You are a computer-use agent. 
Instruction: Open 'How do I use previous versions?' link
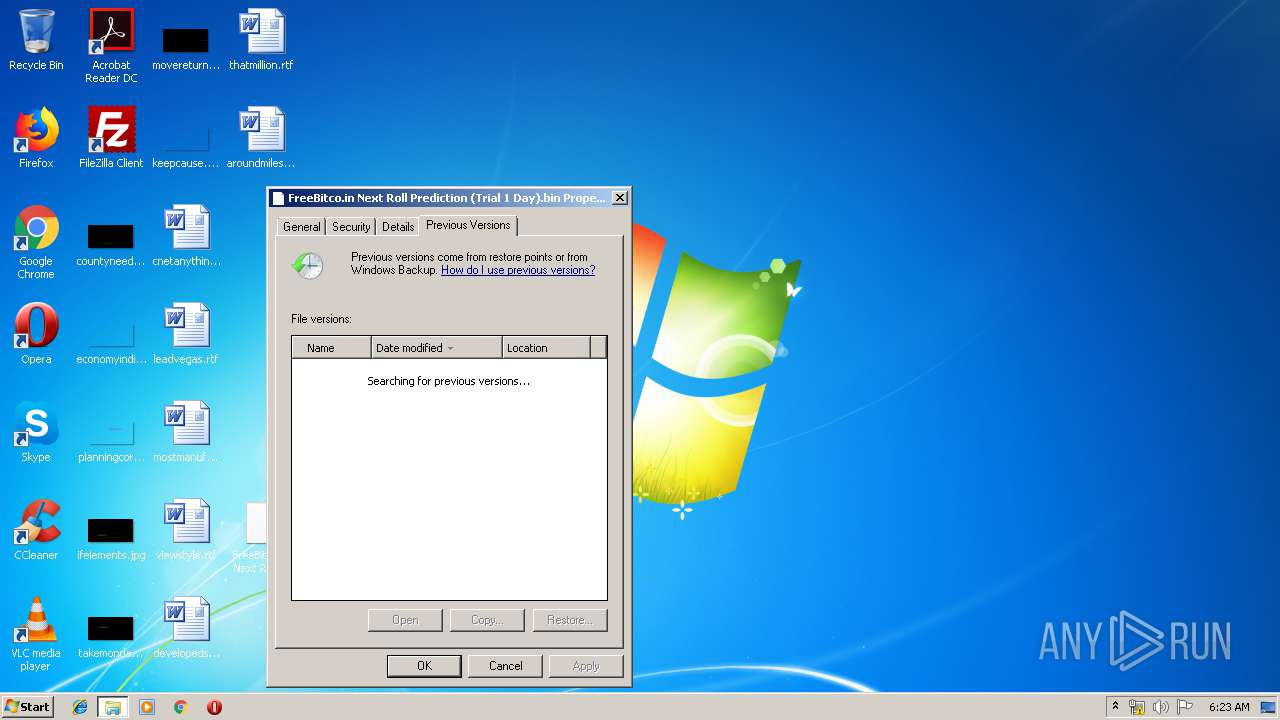(x=518, y=270)
